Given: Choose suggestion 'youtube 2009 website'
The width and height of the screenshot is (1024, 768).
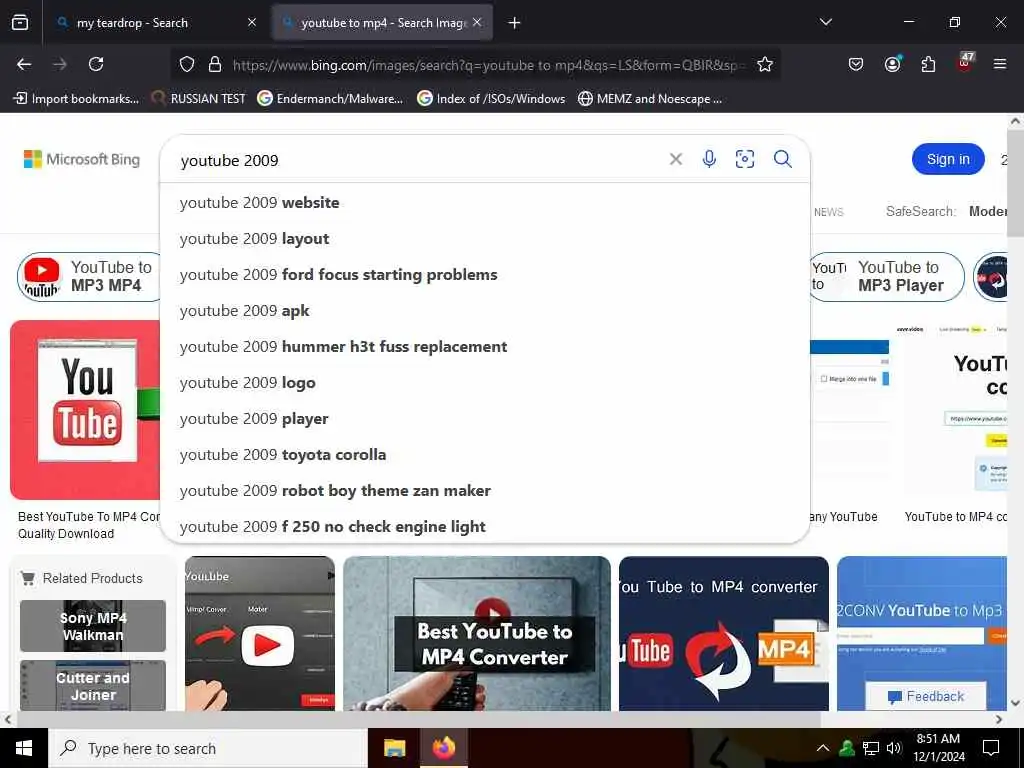Looking at the screenshot, I should coord(485,203).
